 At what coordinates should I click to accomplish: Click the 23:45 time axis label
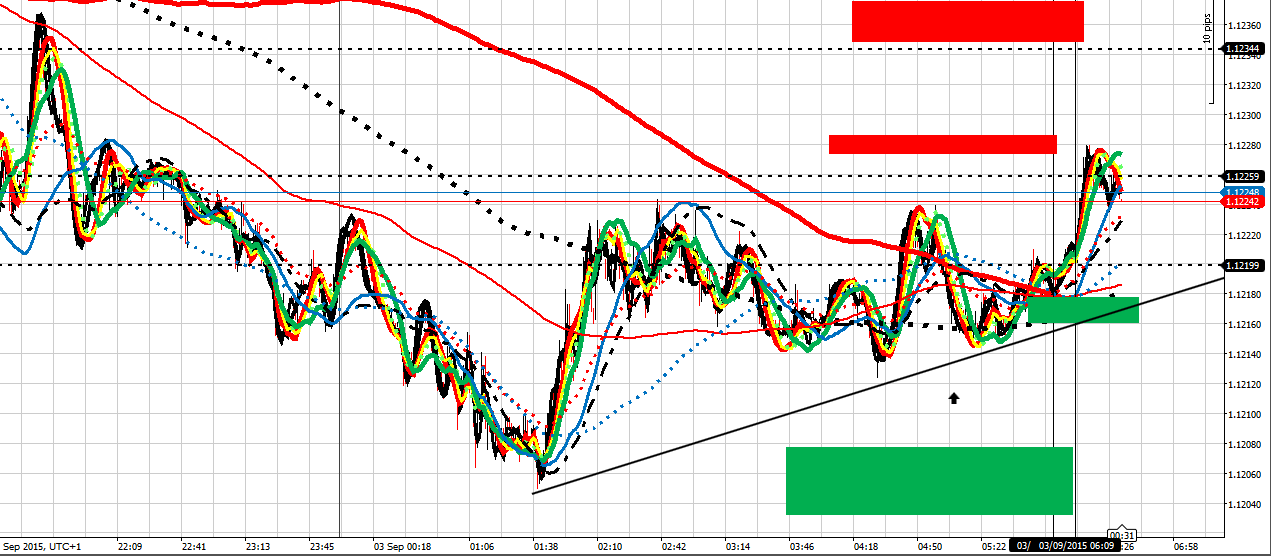[322, 547]
